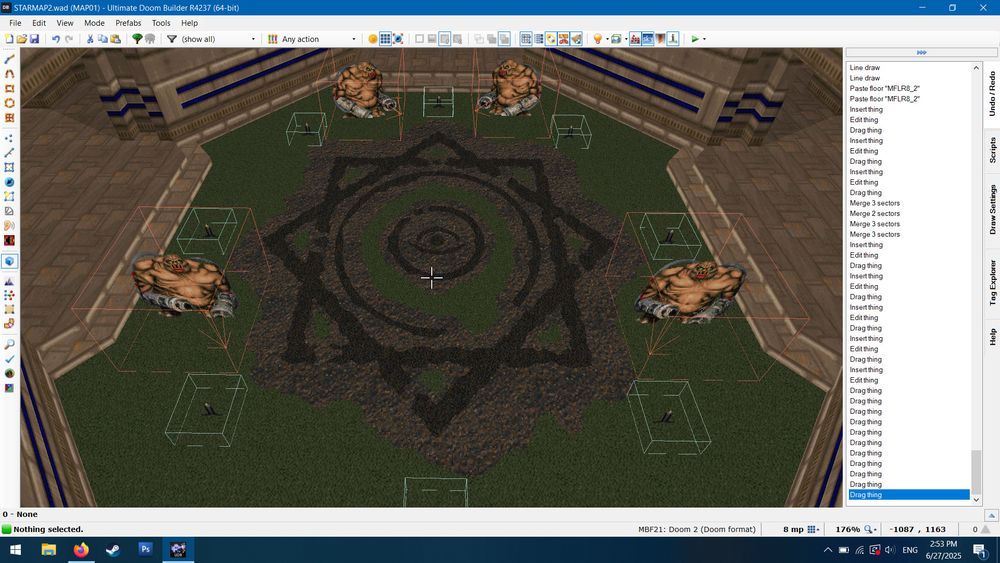Activate Visual mode blue cube icon
This screenshot has width=1000, height=563.
[x=10, y=261]
